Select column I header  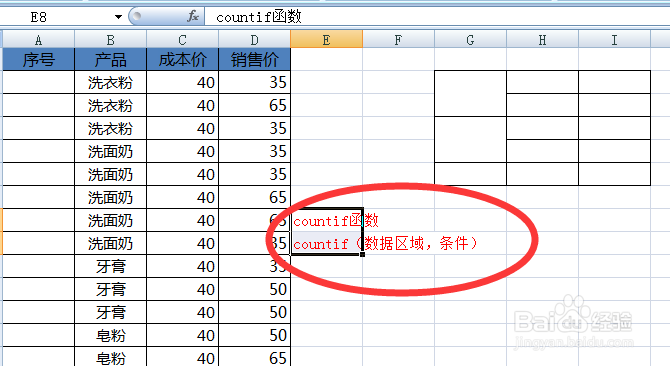pos(614,40)
